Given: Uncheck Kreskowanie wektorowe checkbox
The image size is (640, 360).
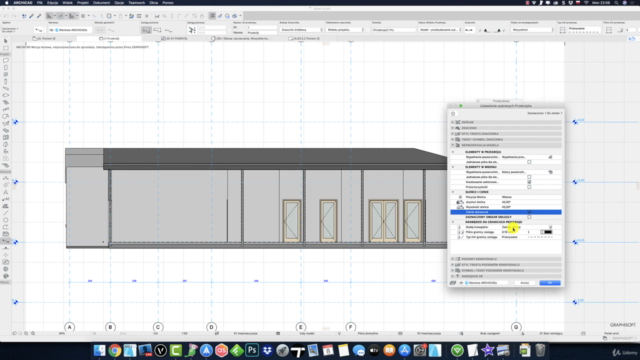Looking at the screenshot, I should tap(529, 182).
